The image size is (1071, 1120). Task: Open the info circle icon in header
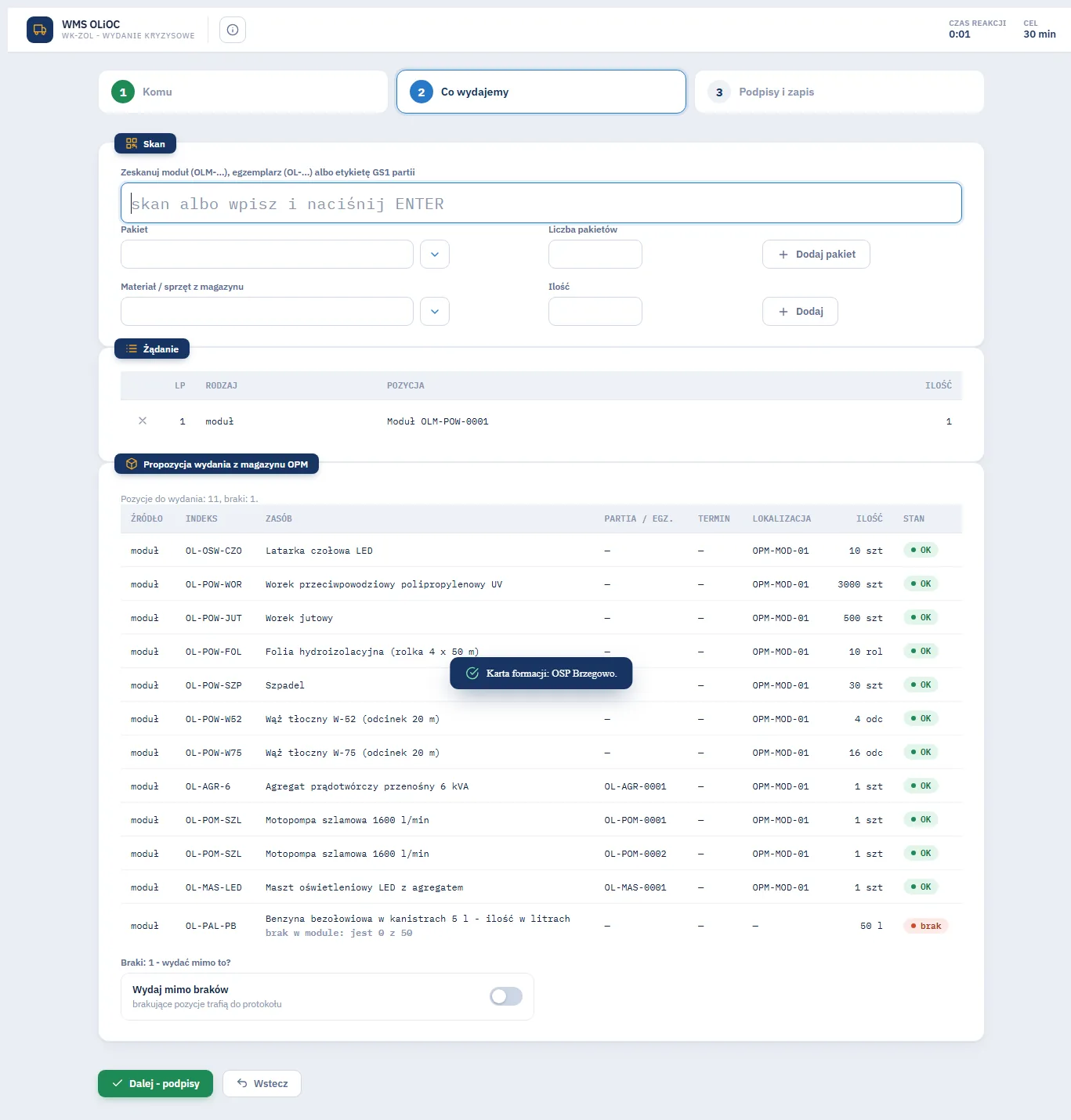[233, 30]
